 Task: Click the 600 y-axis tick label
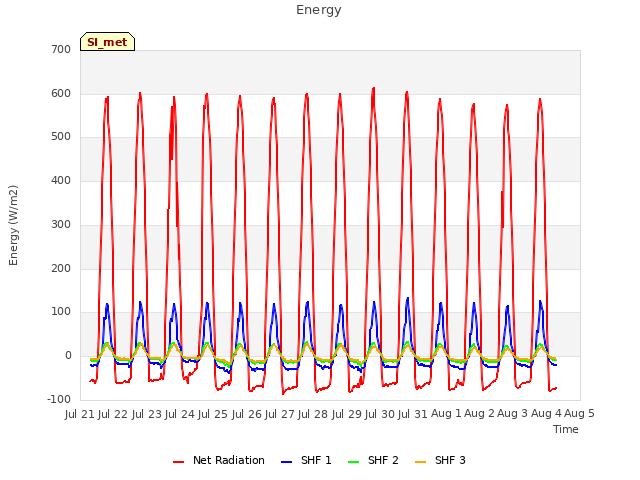pos(61,93)
